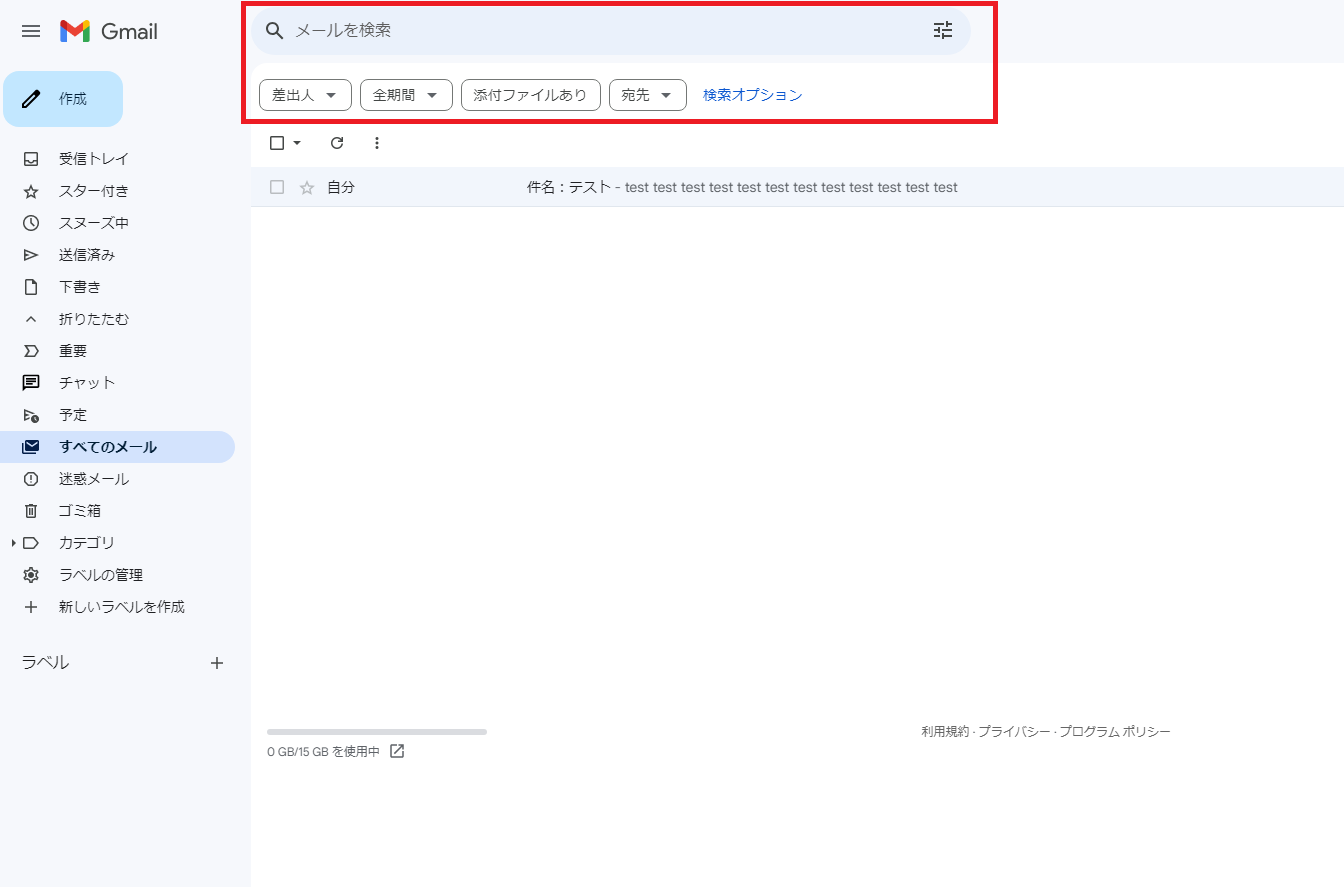Screen dimensions: 1344x887
Task: Click the hamburger main menu icon
Action: 31,31
